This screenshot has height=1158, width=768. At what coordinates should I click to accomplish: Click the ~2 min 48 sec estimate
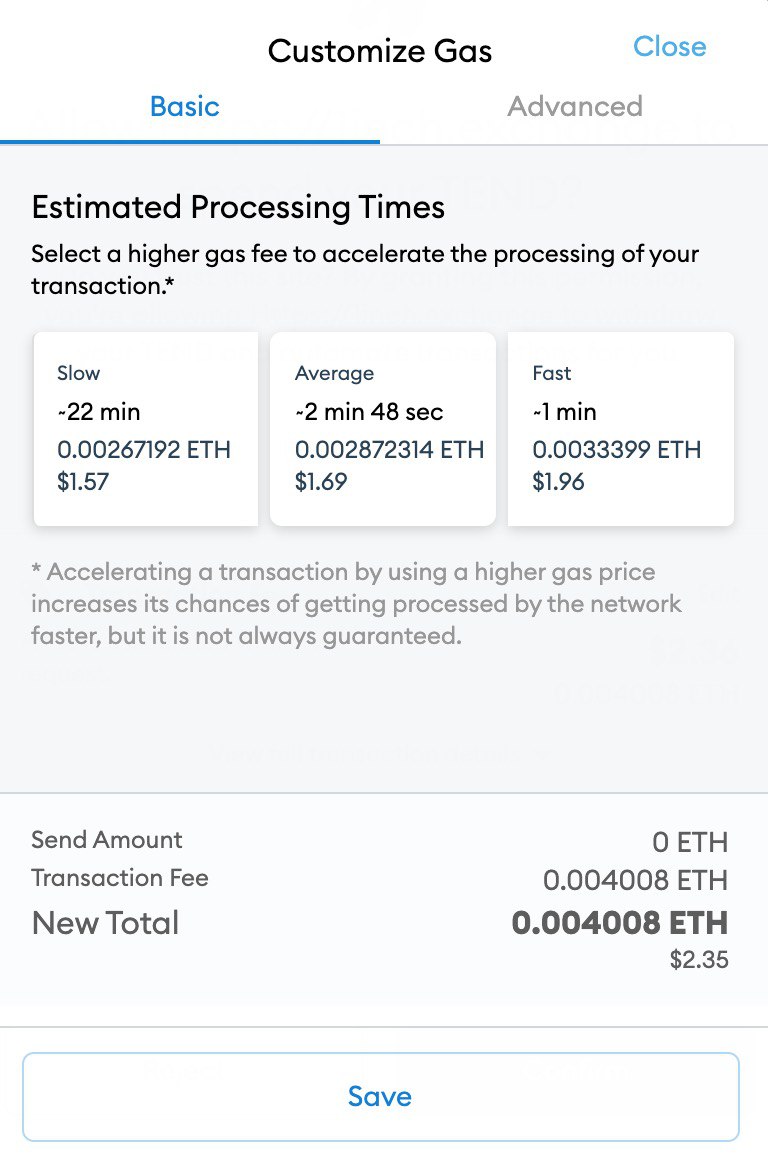click(369, 411)
